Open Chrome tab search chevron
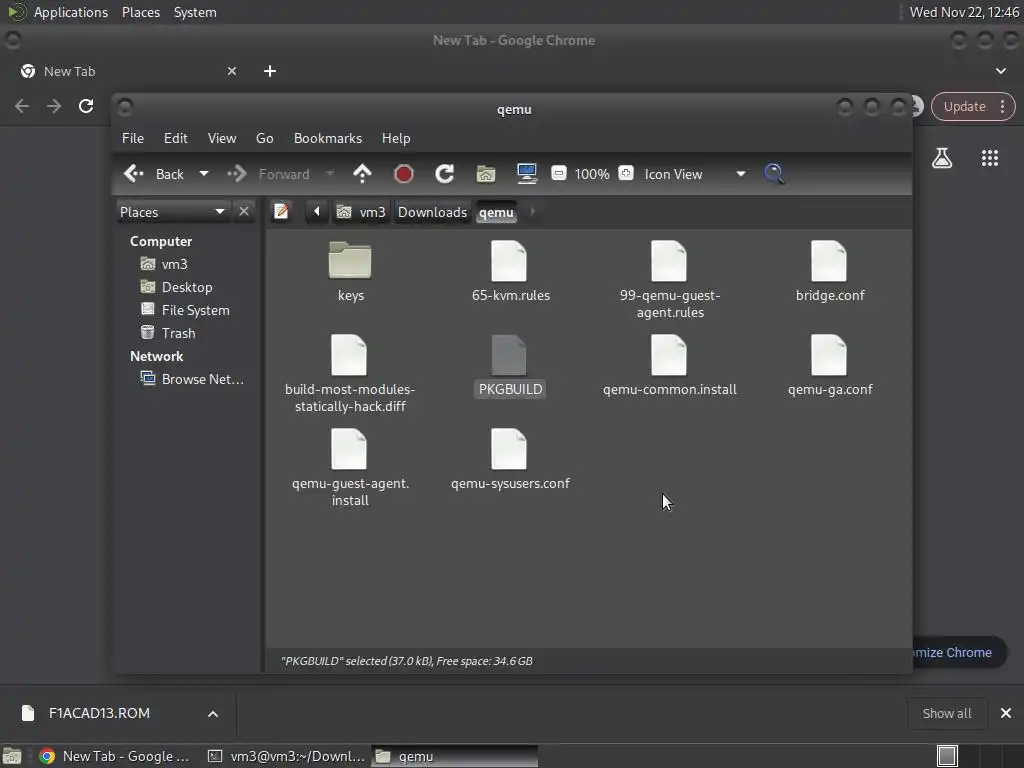Screen dimensions: 1024x768 pyautogui.click(x=1000, y=71)
